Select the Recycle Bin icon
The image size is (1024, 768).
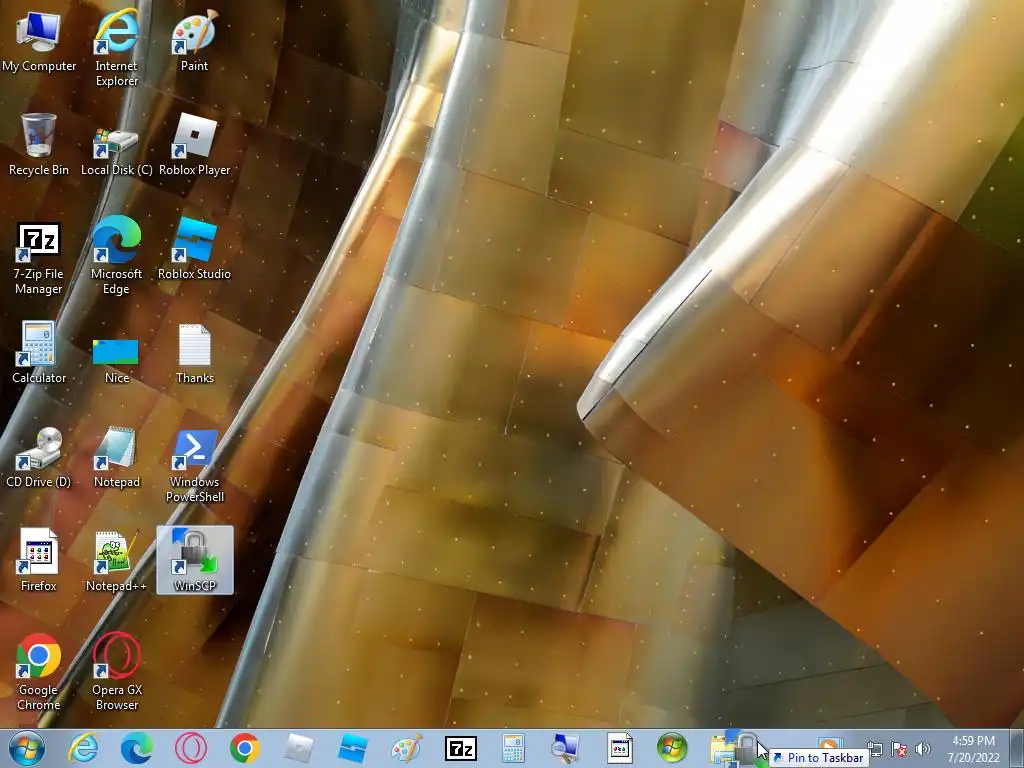[x=39, y=145]
